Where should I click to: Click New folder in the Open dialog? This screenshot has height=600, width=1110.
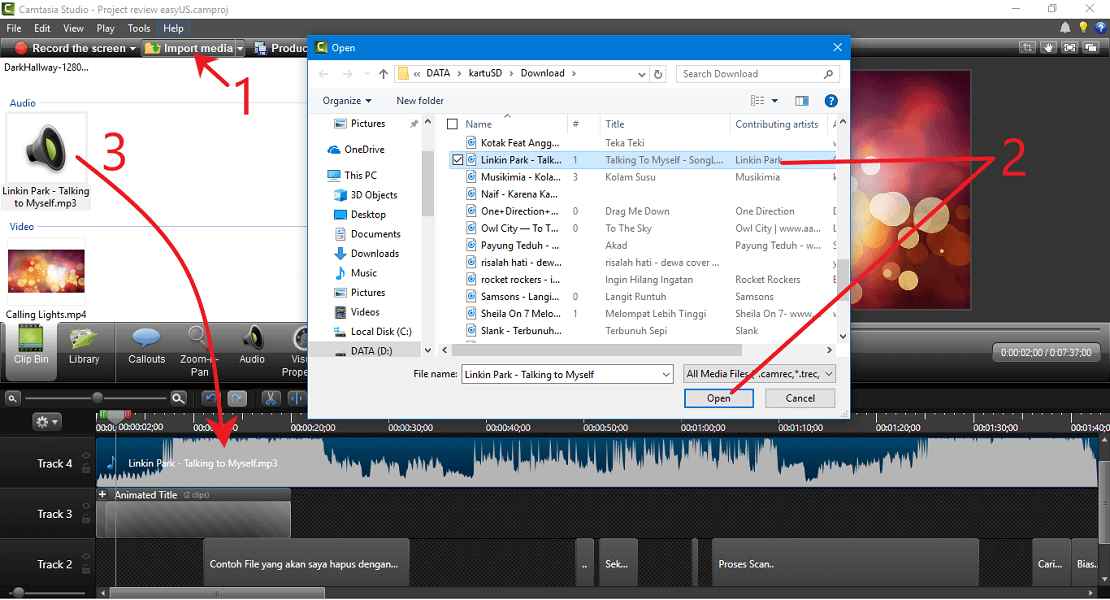pos(420,100)
